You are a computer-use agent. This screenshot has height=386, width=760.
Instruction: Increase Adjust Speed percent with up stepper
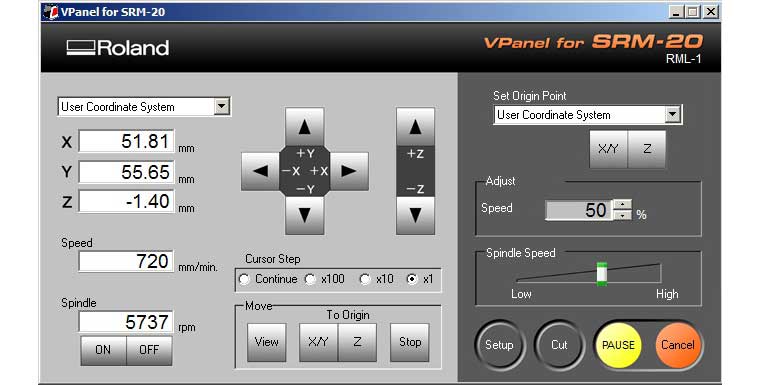click(622, 205)
